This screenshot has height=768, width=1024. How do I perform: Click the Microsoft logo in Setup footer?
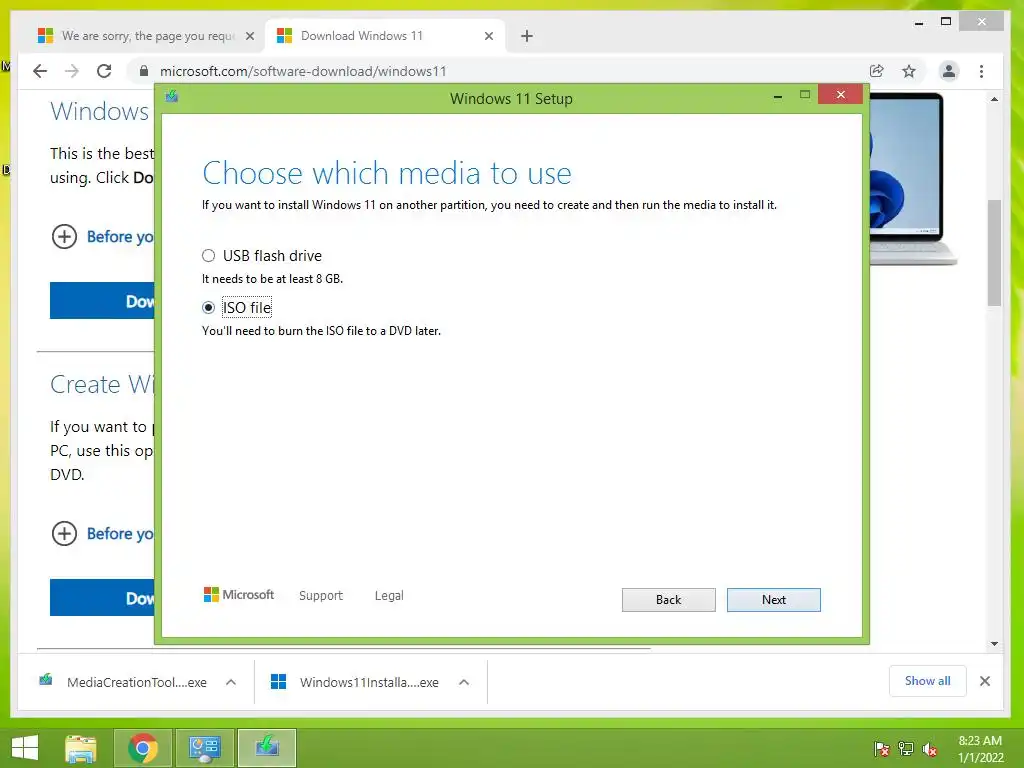pos(239,595)
